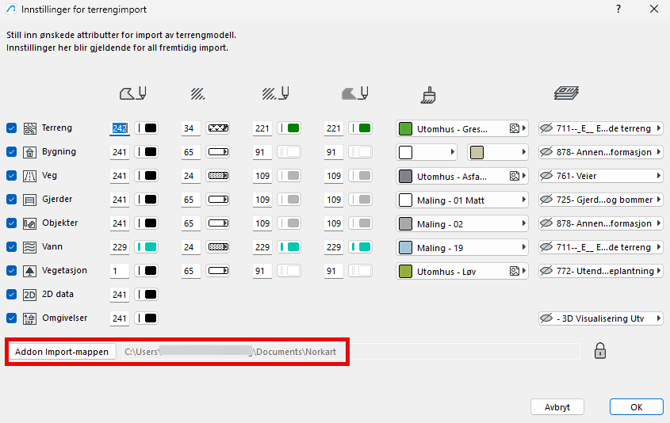Click the padlock icon beside import path
Viewport: 670px width, 423px height.
pyautogui.click(x=600, y=351)
